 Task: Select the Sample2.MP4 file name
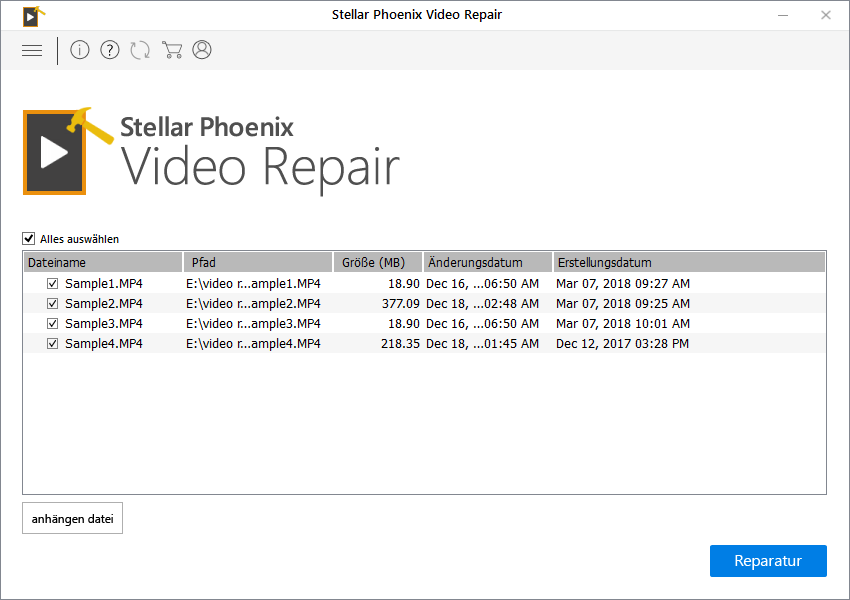click(104, 304)
